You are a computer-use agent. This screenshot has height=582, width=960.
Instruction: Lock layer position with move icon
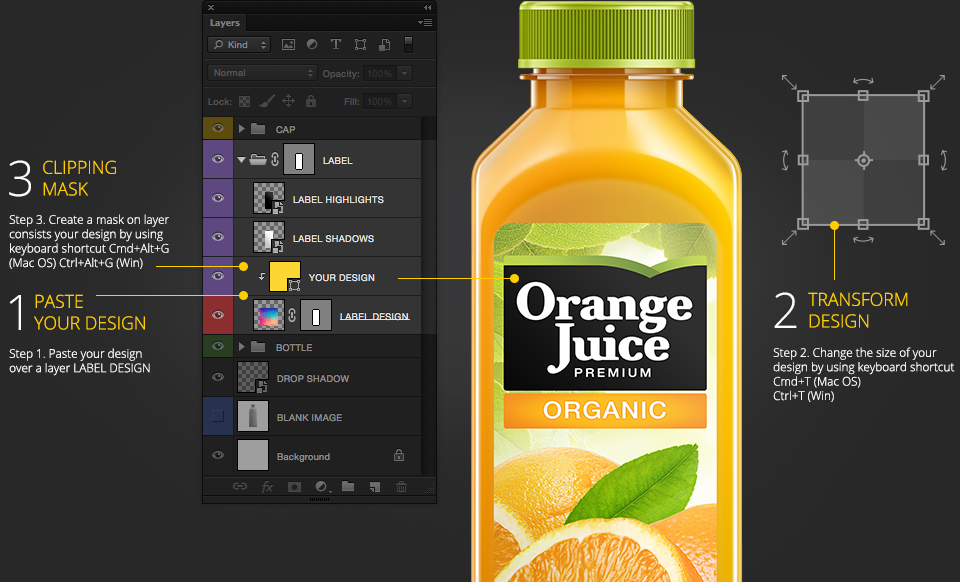[x=288, y=101]
